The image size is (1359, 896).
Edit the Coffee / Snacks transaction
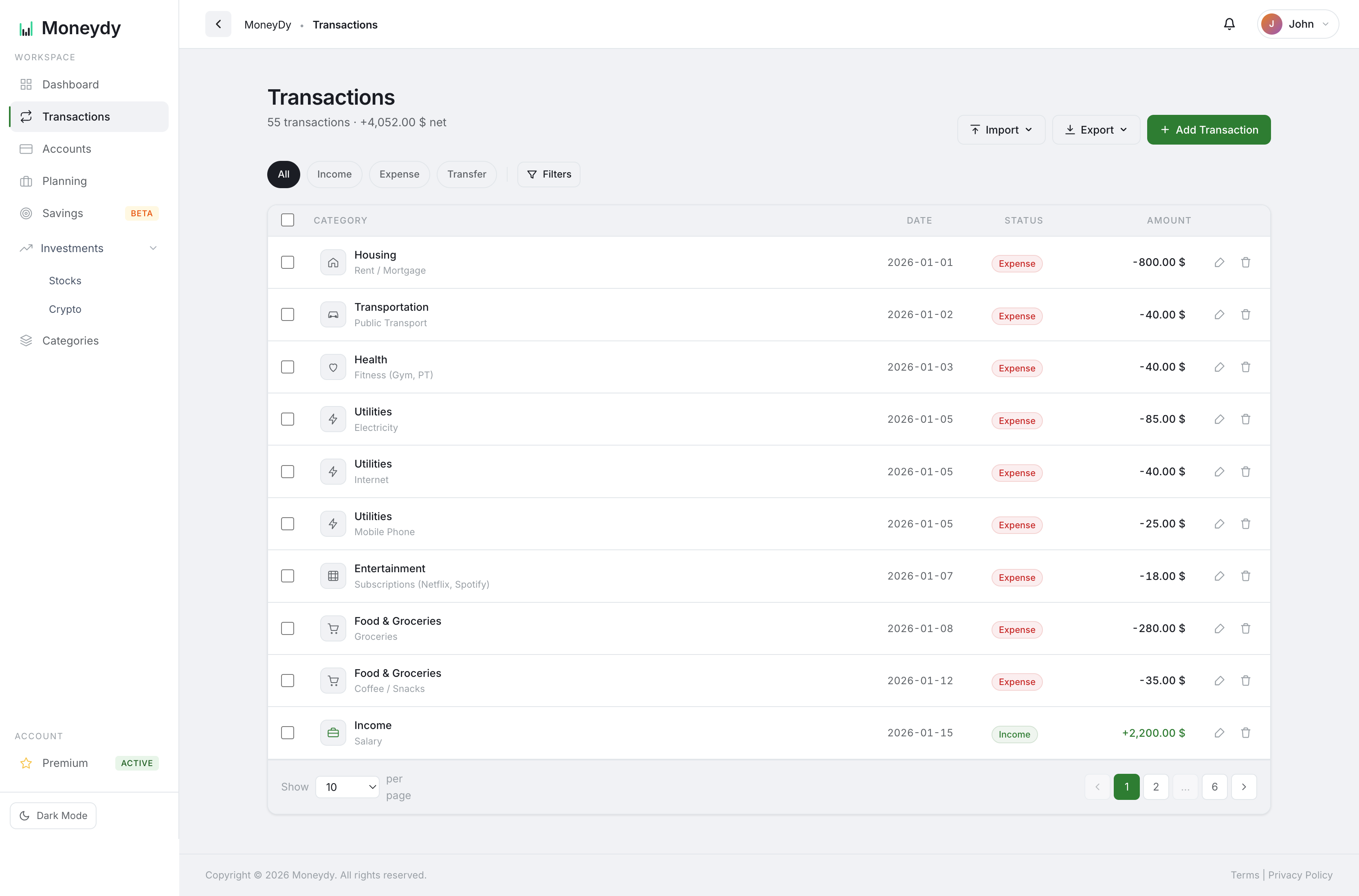click(x=1219, y=681)
